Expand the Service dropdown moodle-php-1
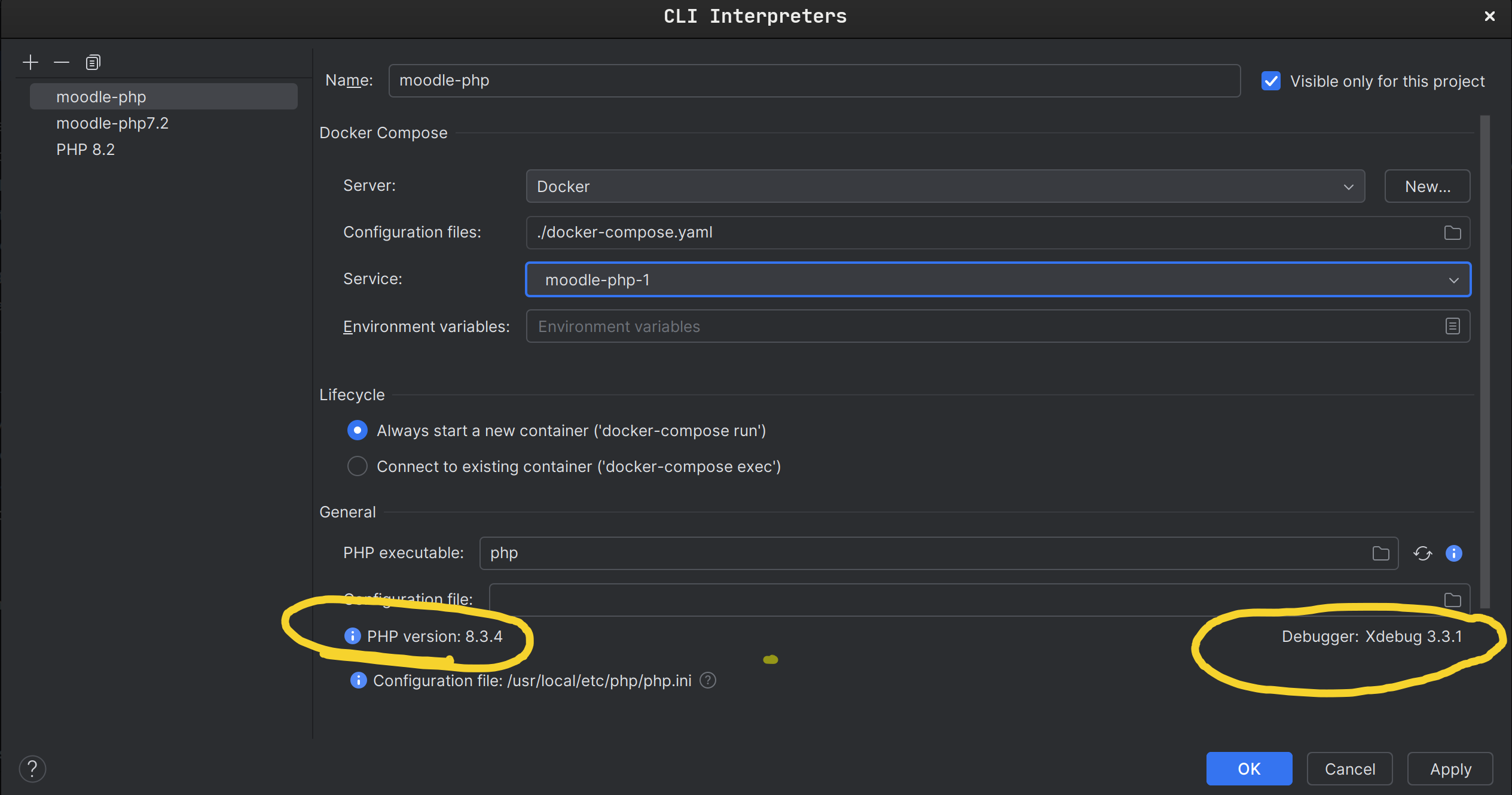 [x=997, y=279]
